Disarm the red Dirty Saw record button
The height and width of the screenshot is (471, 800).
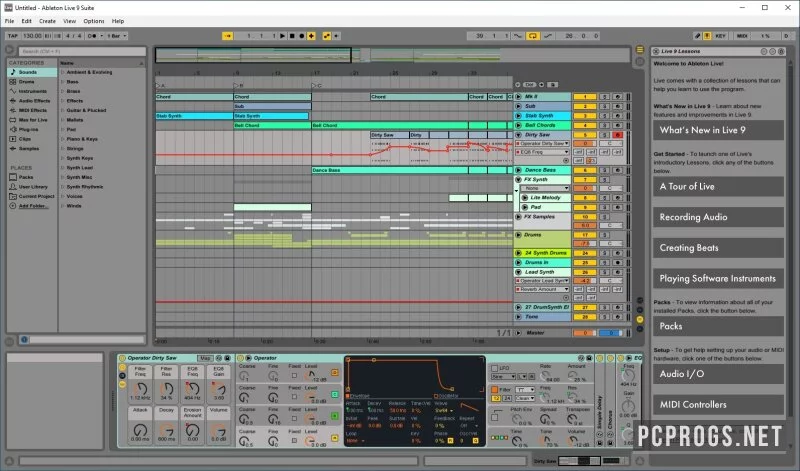(617, 135)
